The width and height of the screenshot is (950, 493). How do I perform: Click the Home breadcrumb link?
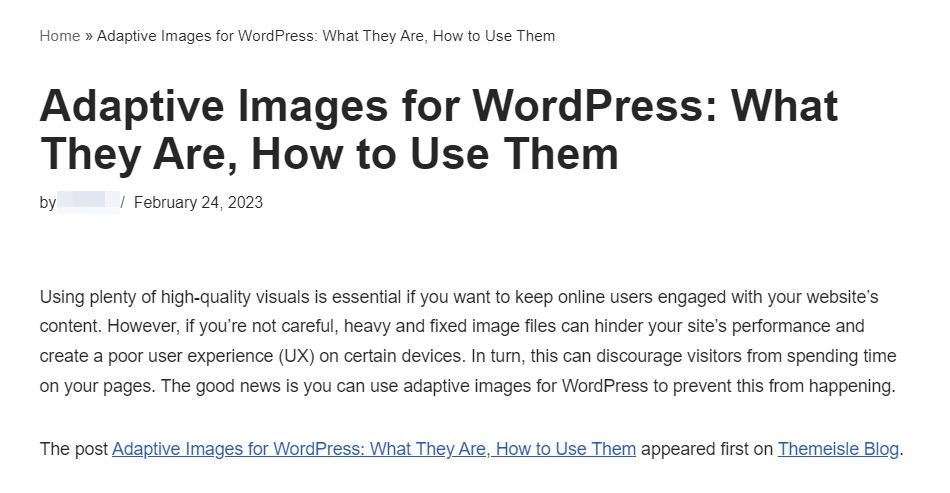[x=59, y=36]
